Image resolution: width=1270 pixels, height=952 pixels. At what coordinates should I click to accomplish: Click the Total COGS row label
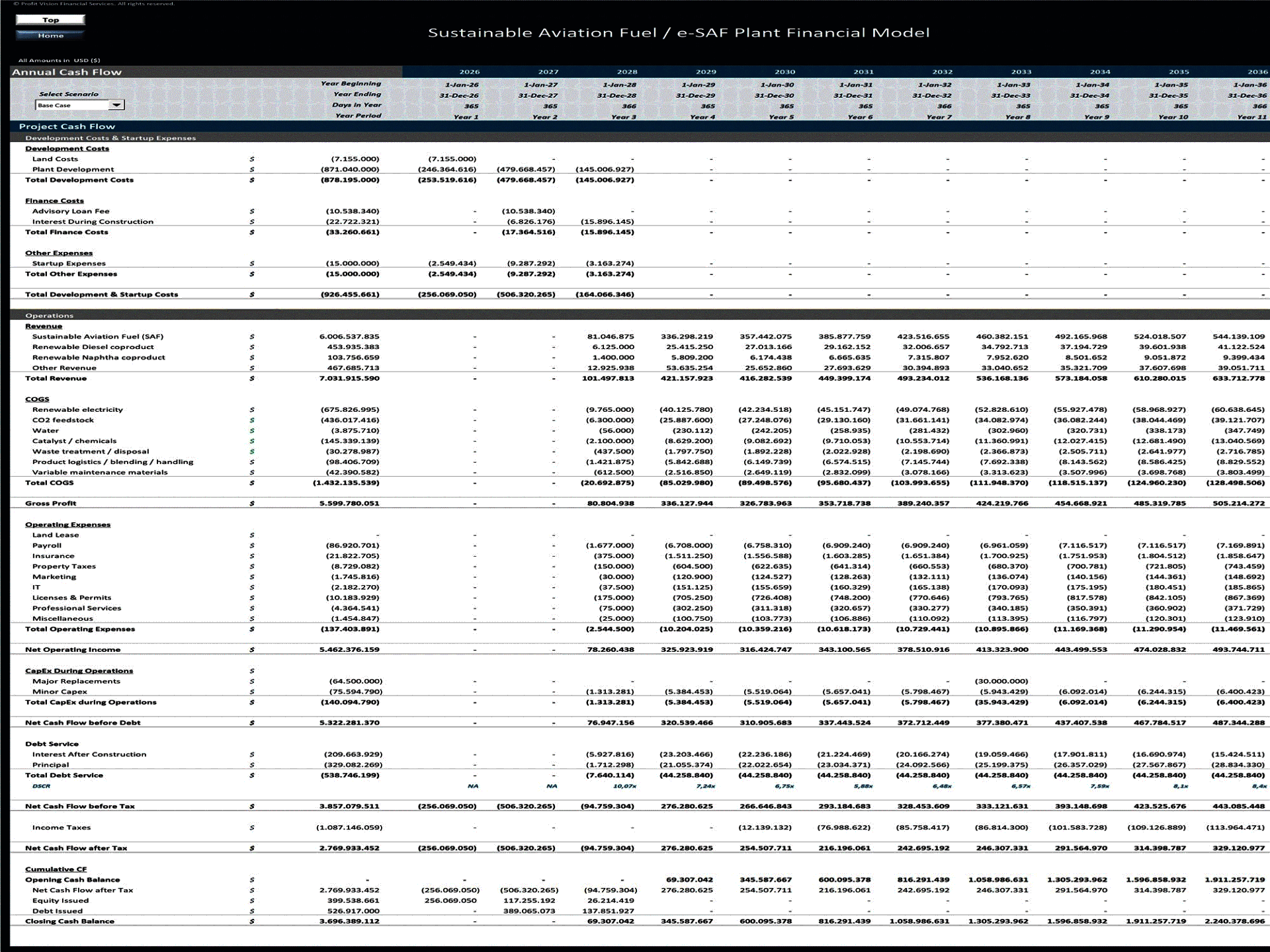[49, 483]
